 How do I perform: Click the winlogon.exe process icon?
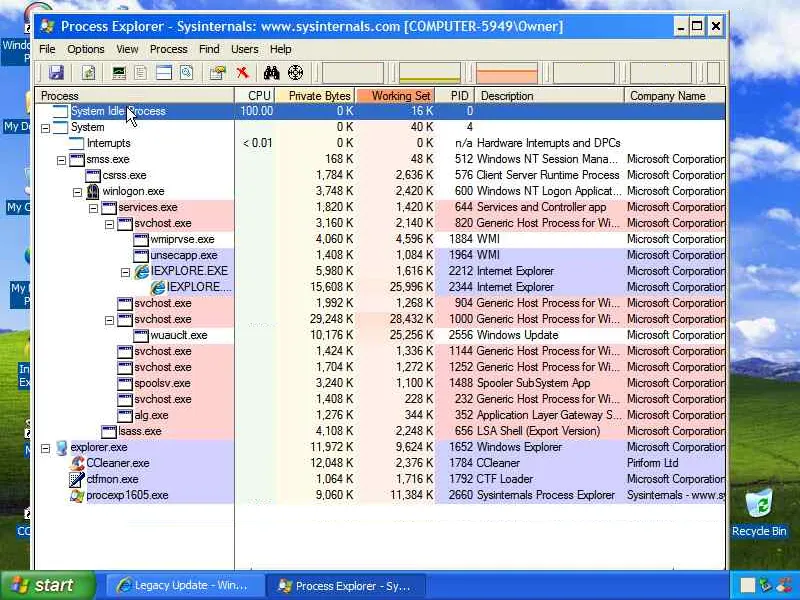point(93,191)
